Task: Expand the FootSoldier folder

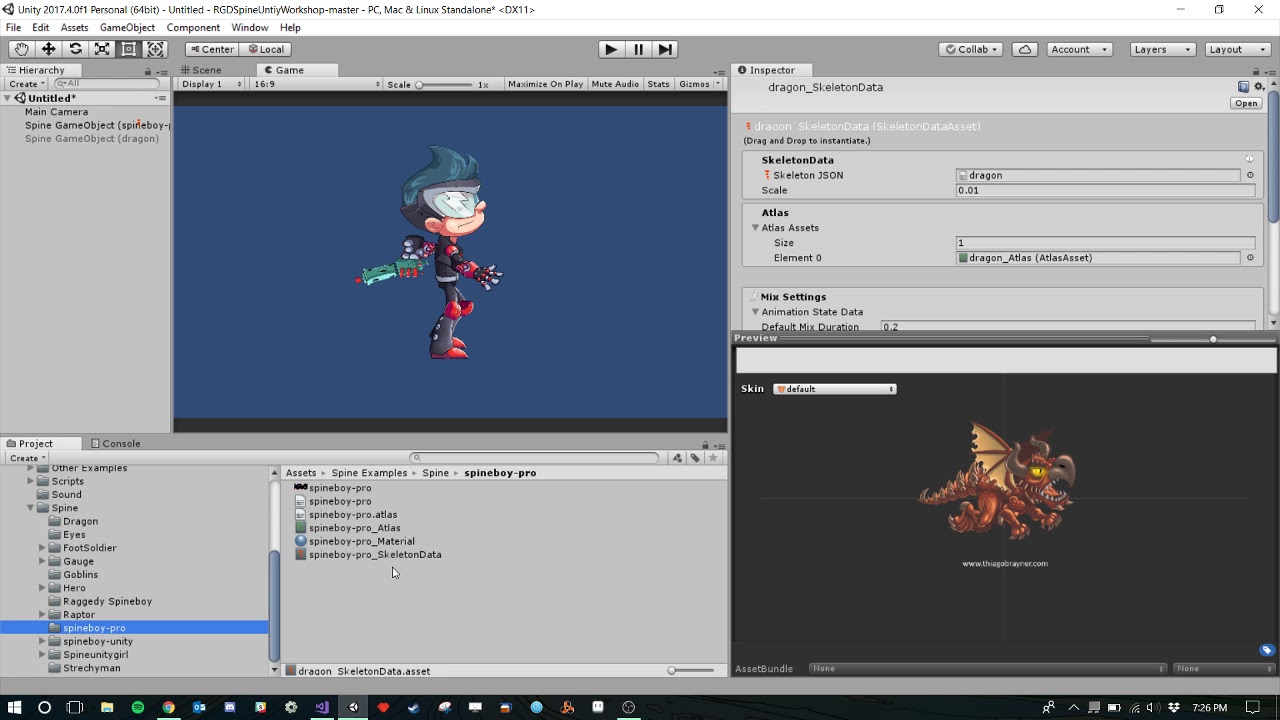Action: pyautogui.click(x=42, y=548)
